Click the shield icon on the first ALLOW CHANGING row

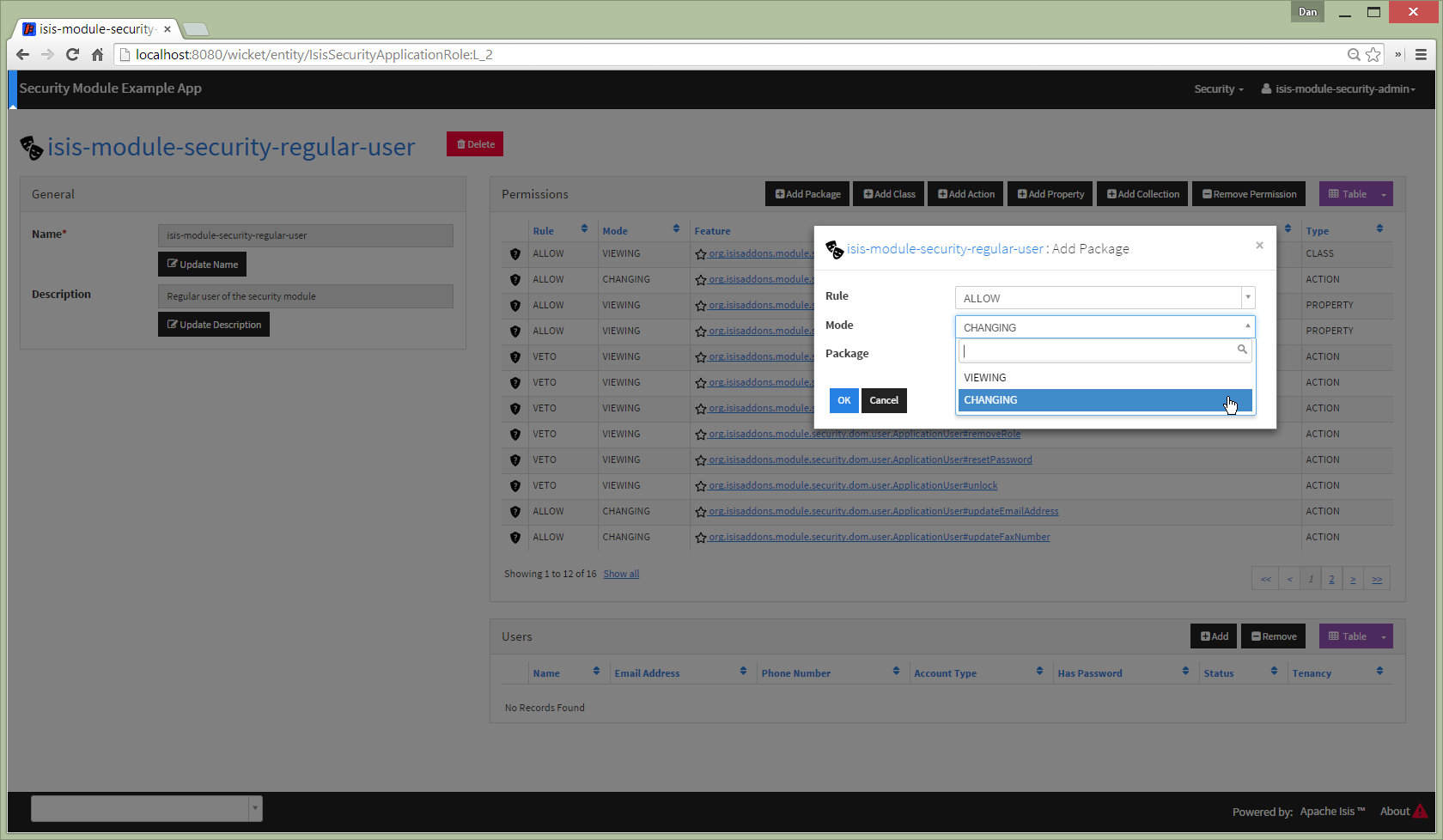(515, 280)
